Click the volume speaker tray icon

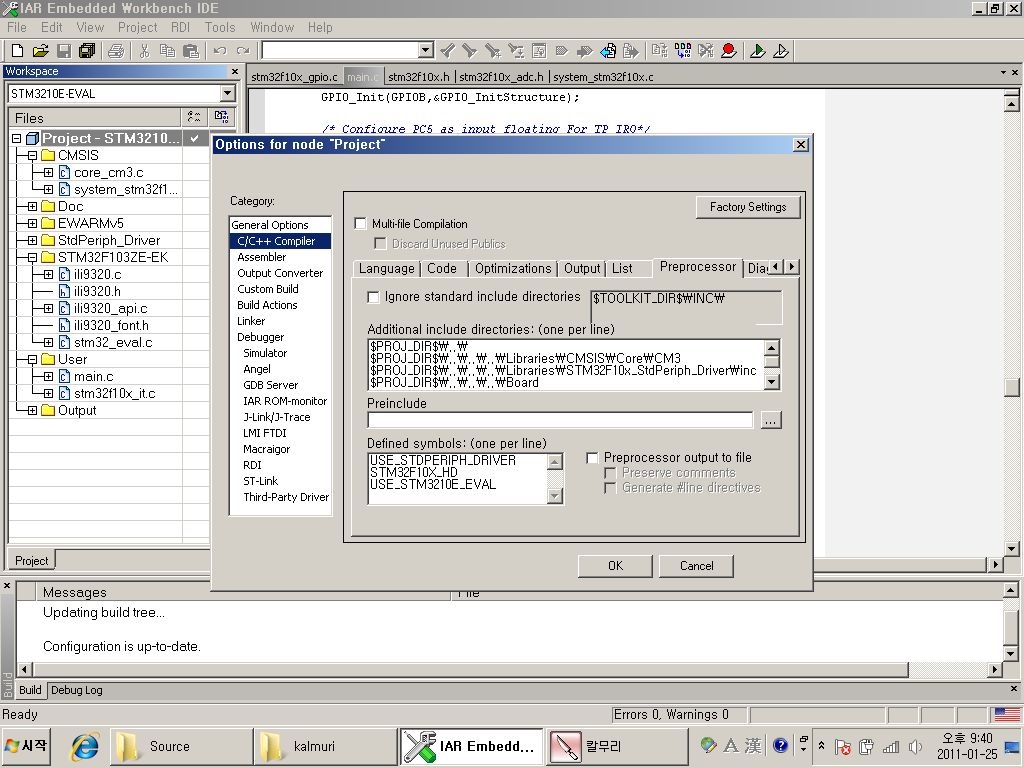916,746
